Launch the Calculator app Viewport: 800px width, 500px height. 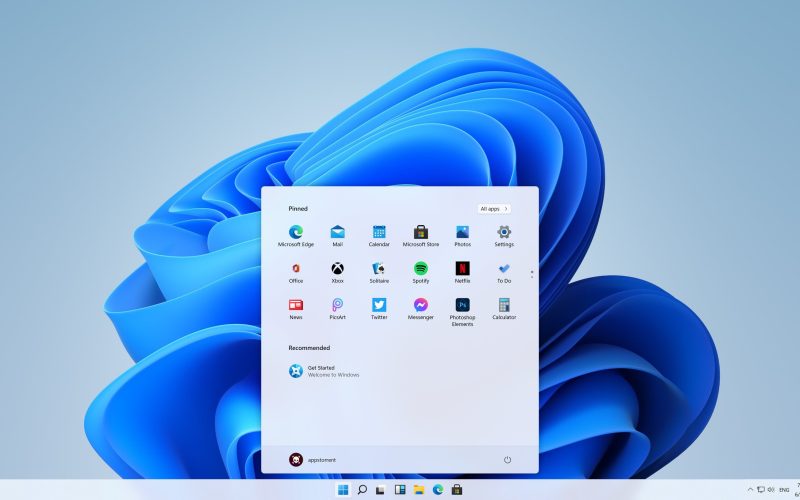click(504, 309)
